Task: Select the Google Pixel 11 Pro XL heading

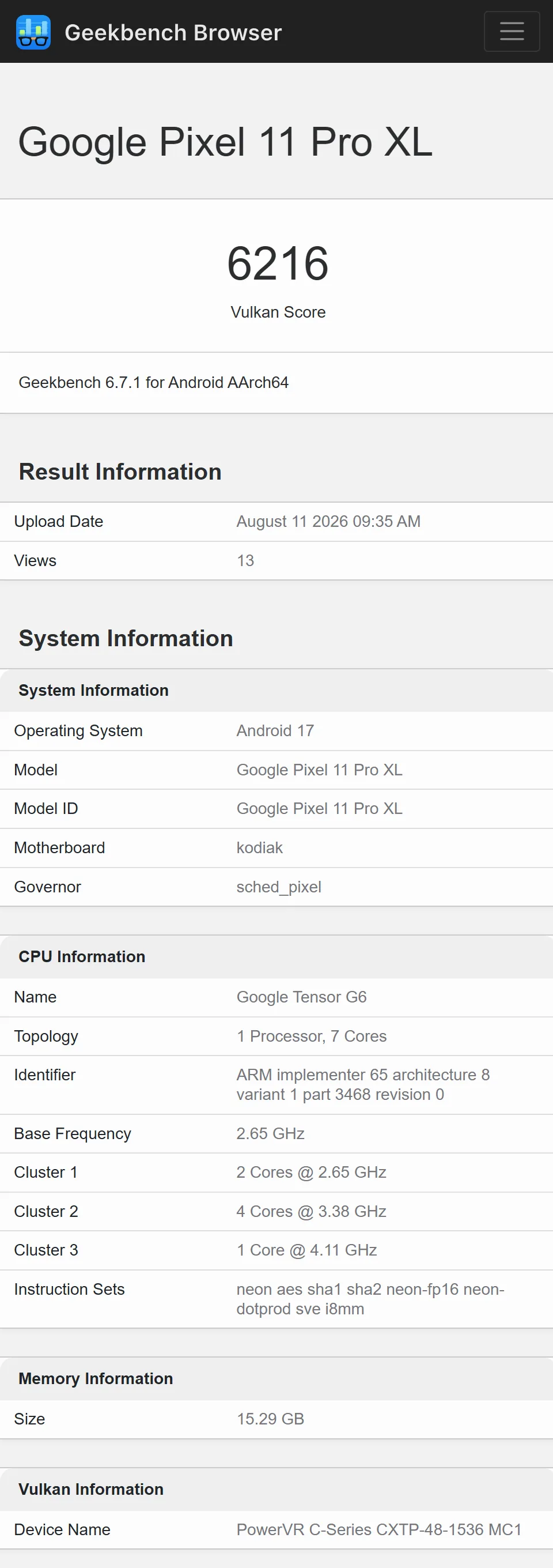Action: (225, 142)
